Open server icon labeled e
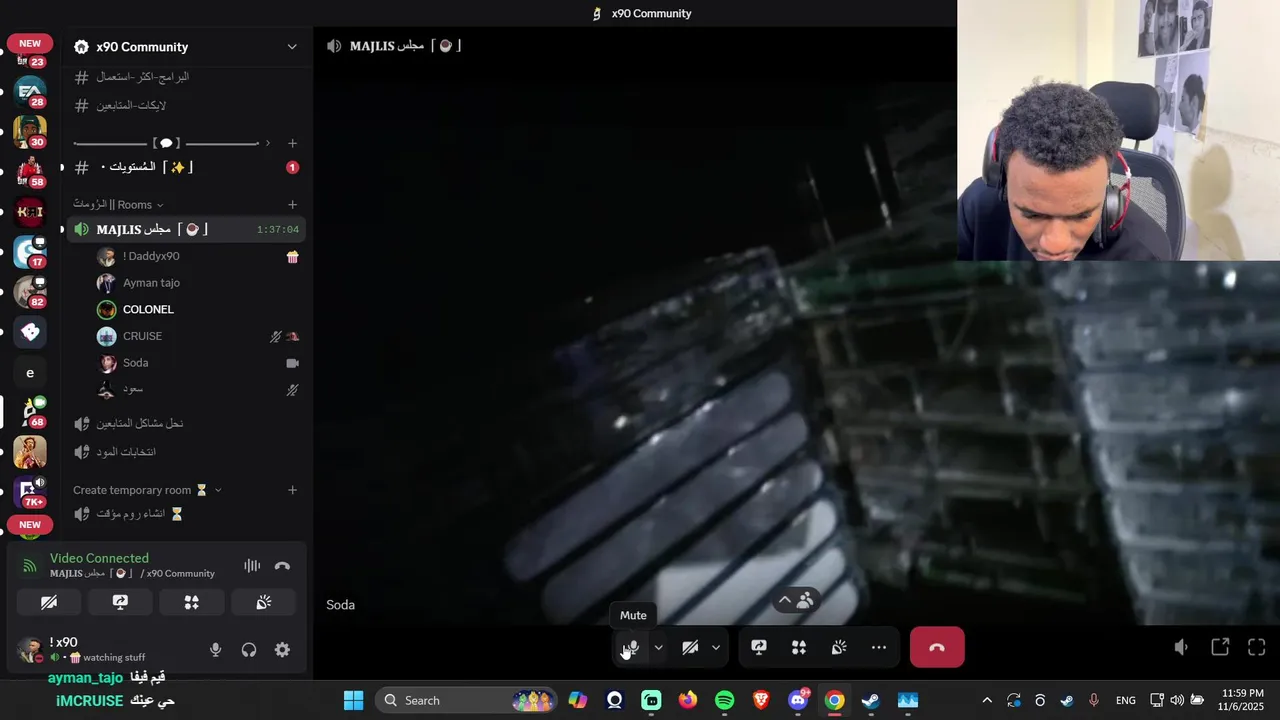The height and width of the screenshot is (720, 1280). (x=30, y=372)
